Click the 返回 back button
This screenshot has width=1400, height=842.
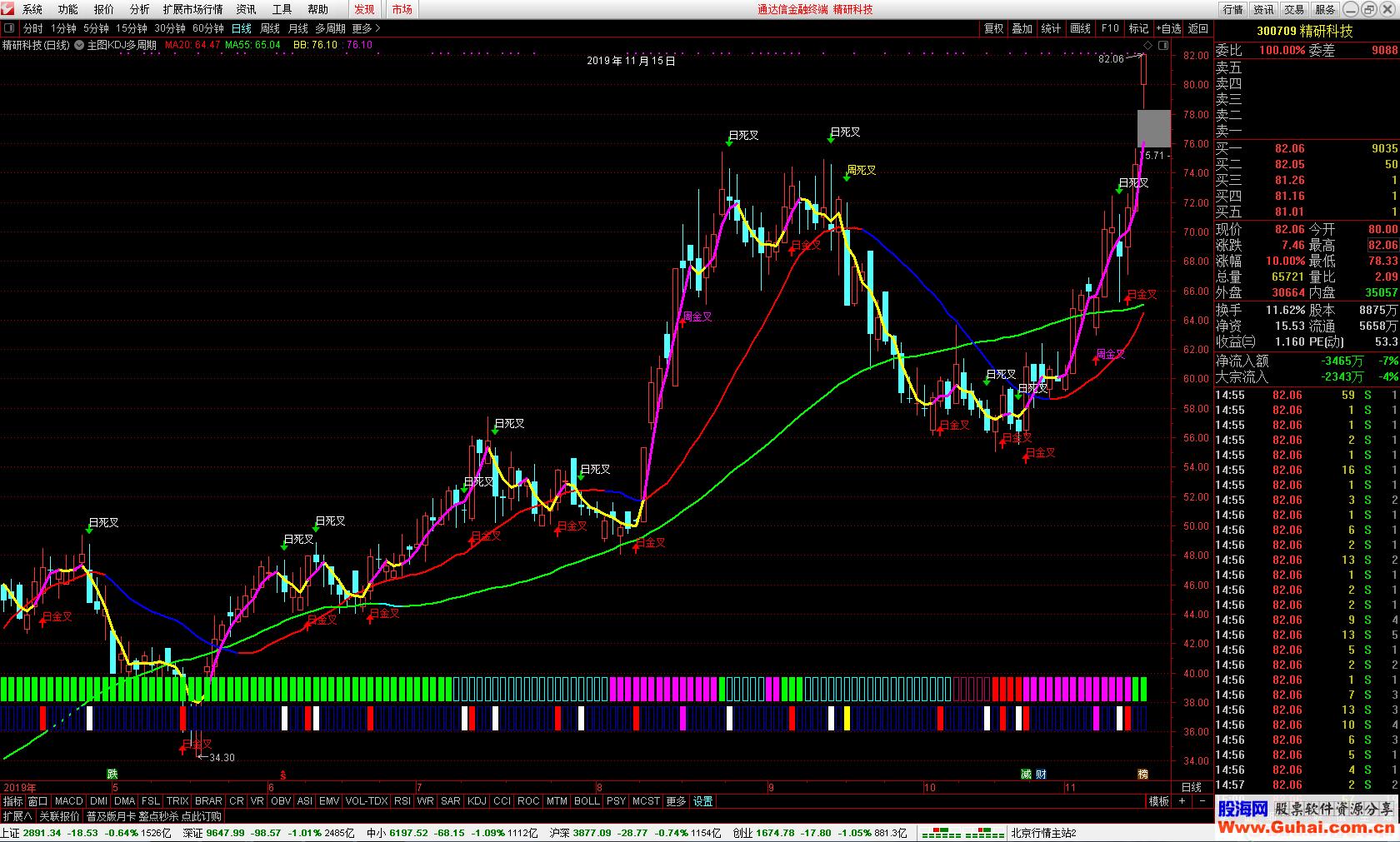[1198, 28]
